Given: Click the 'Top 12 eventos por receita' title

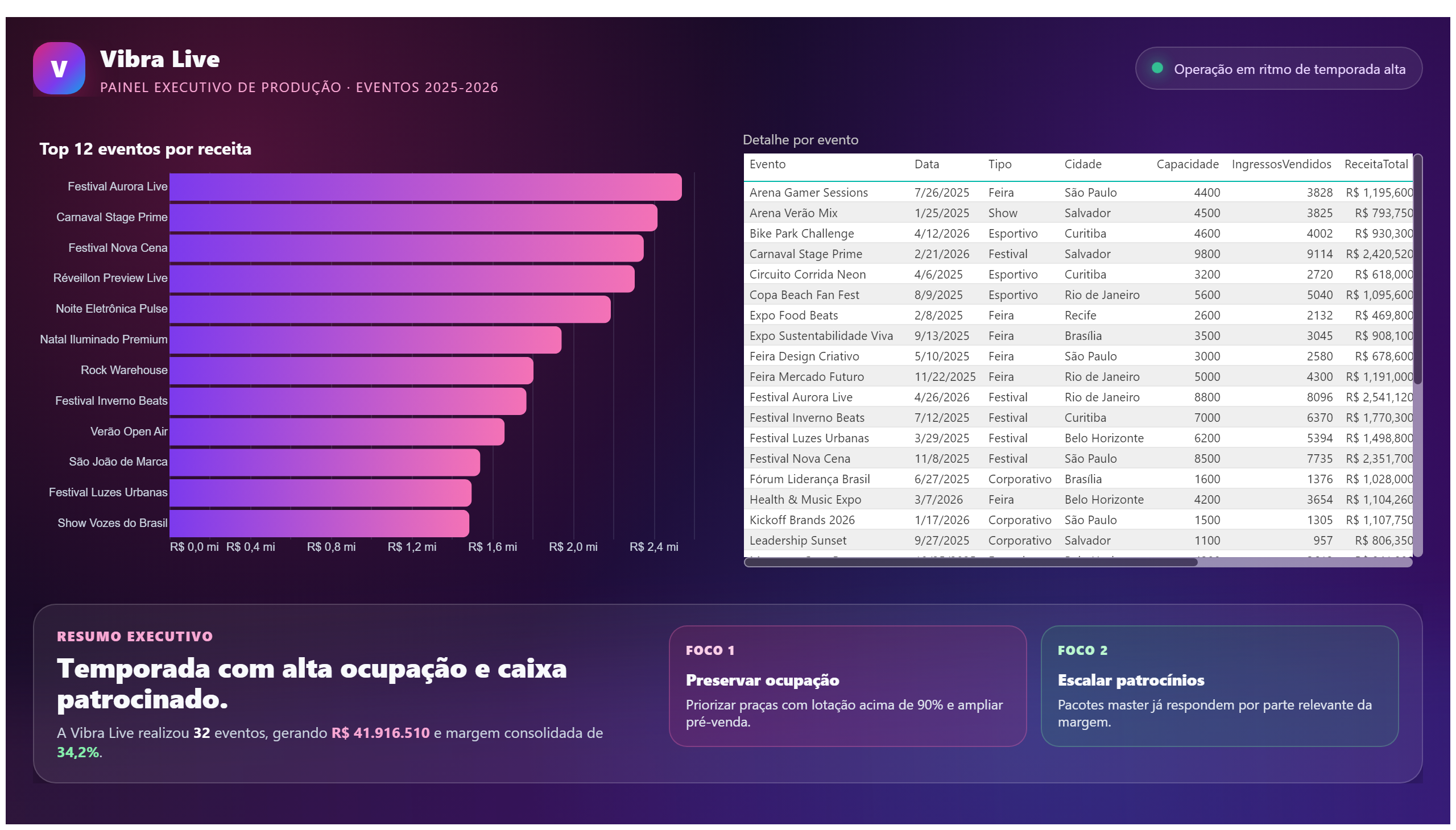Looking at the screenshot, I should 145,149.
